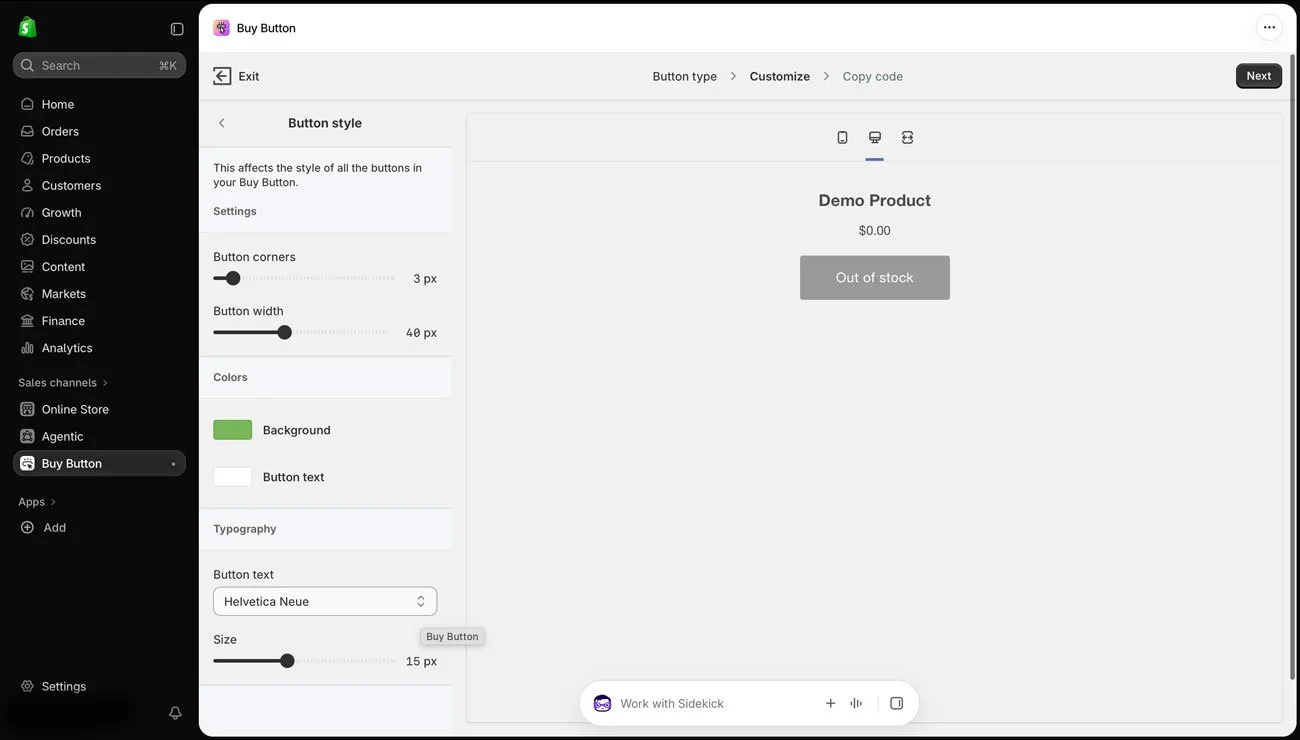Click the plus icon in Sidekick bar
The image size is (1300, 740).
click(x=830, y=703)
